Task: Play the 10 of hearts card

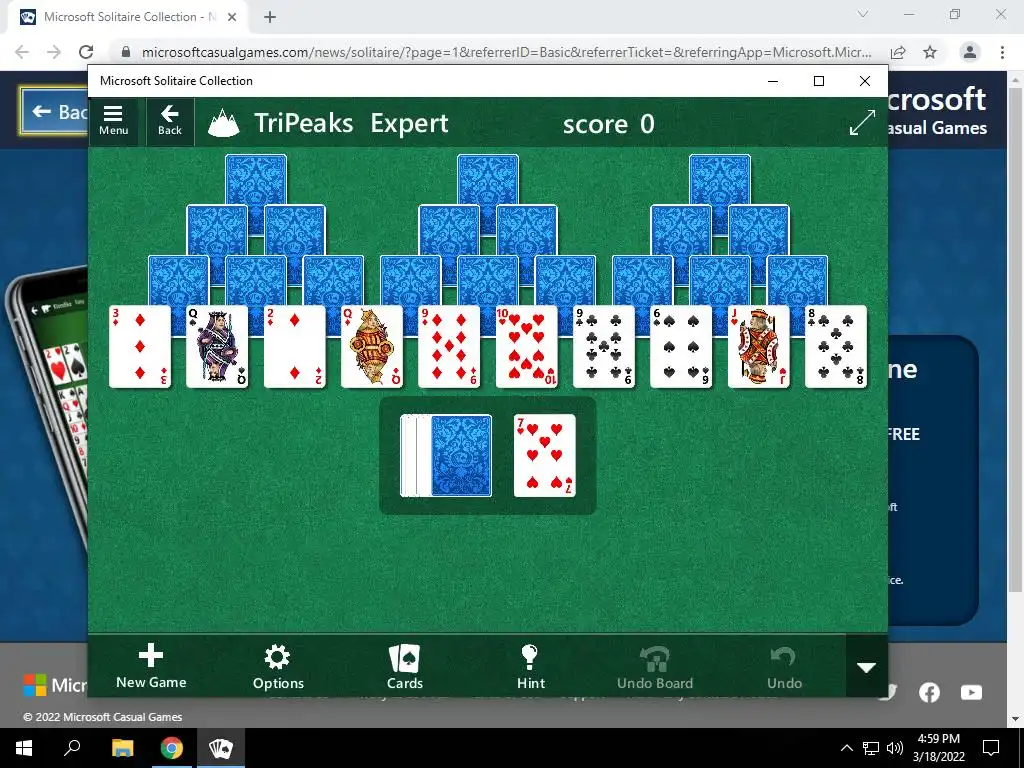Action: 526,347
